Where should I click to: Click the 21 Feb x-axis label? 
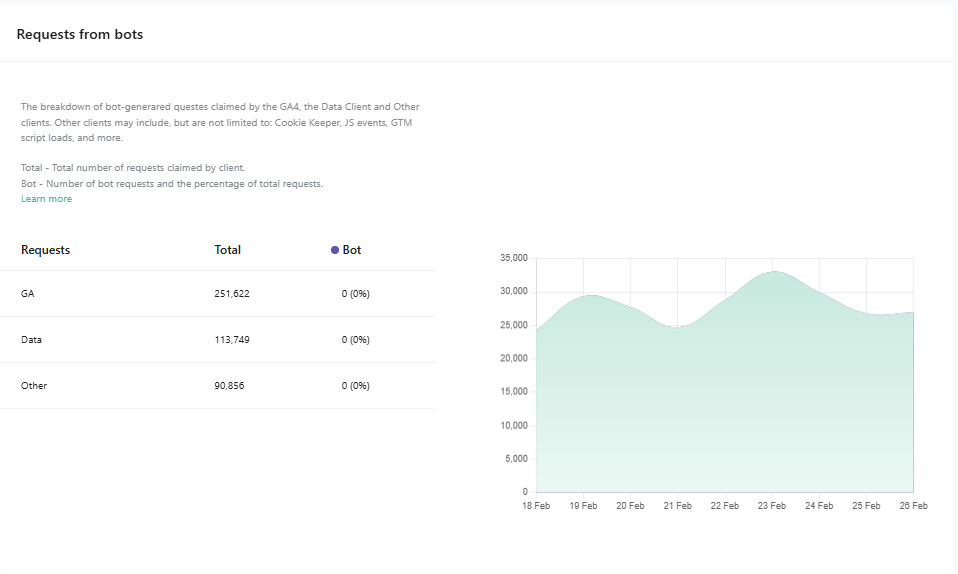(677, 506)
